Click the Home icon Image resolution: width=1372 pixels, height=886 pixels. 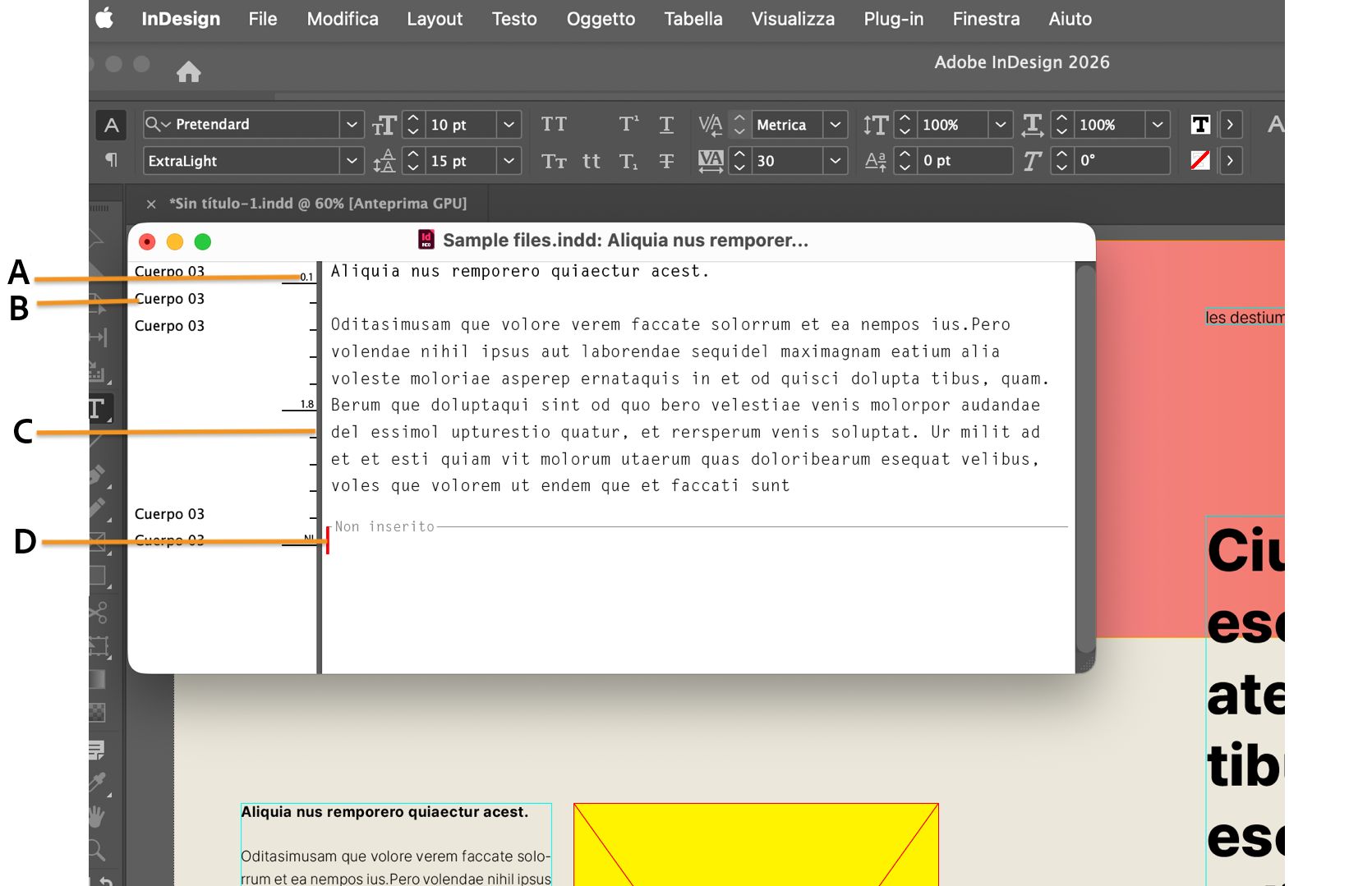click(x=188, y=72)
